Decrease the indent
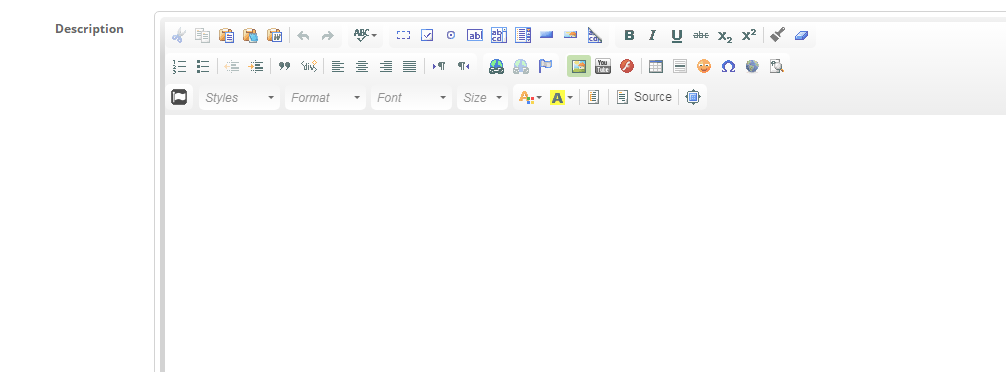This screenshot has height=372, width=1006. coord(232,66)
